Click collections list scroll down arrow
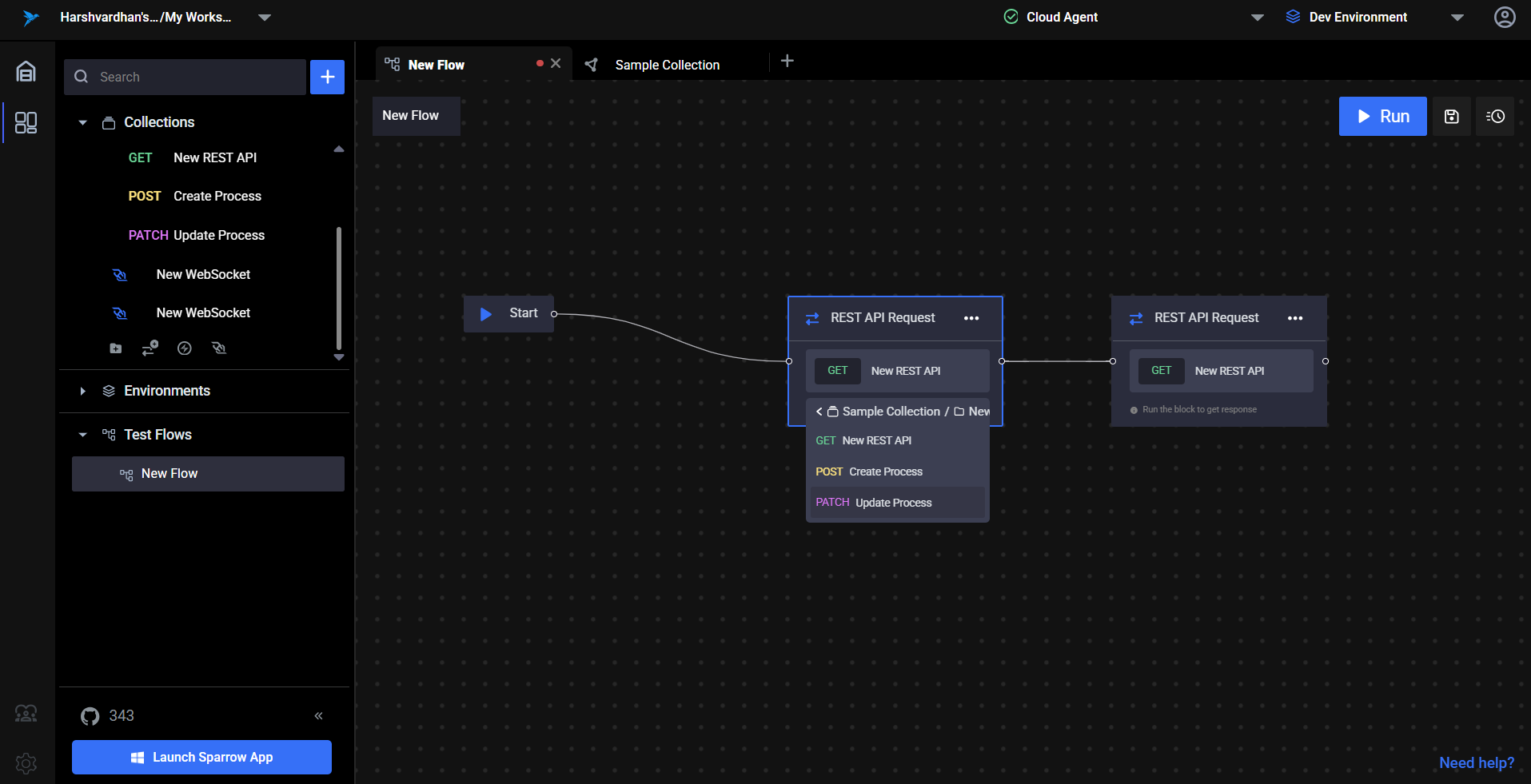The image size is (1531, 784). pos(339,357)
